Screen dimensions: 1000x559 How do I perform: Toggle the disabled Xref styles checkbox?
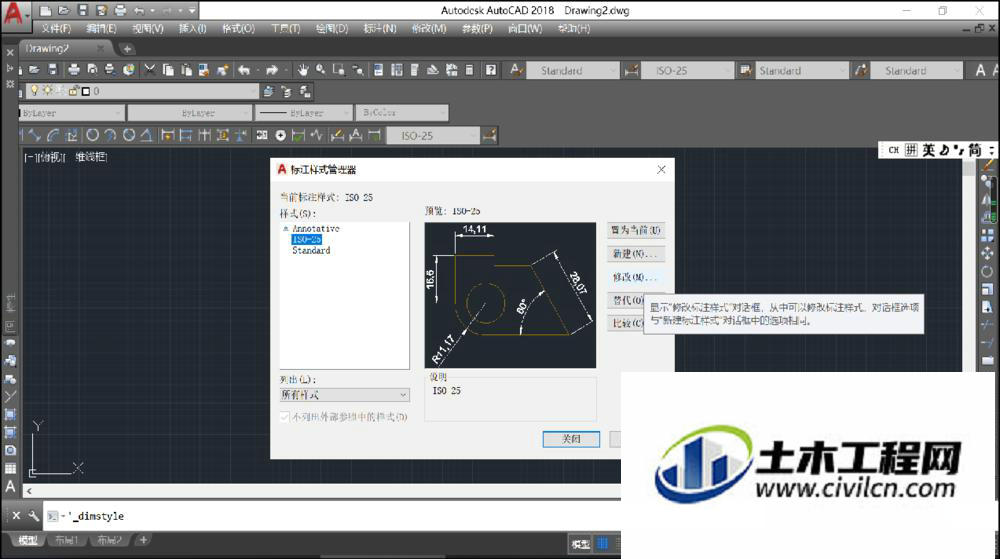tap(284, 417)
